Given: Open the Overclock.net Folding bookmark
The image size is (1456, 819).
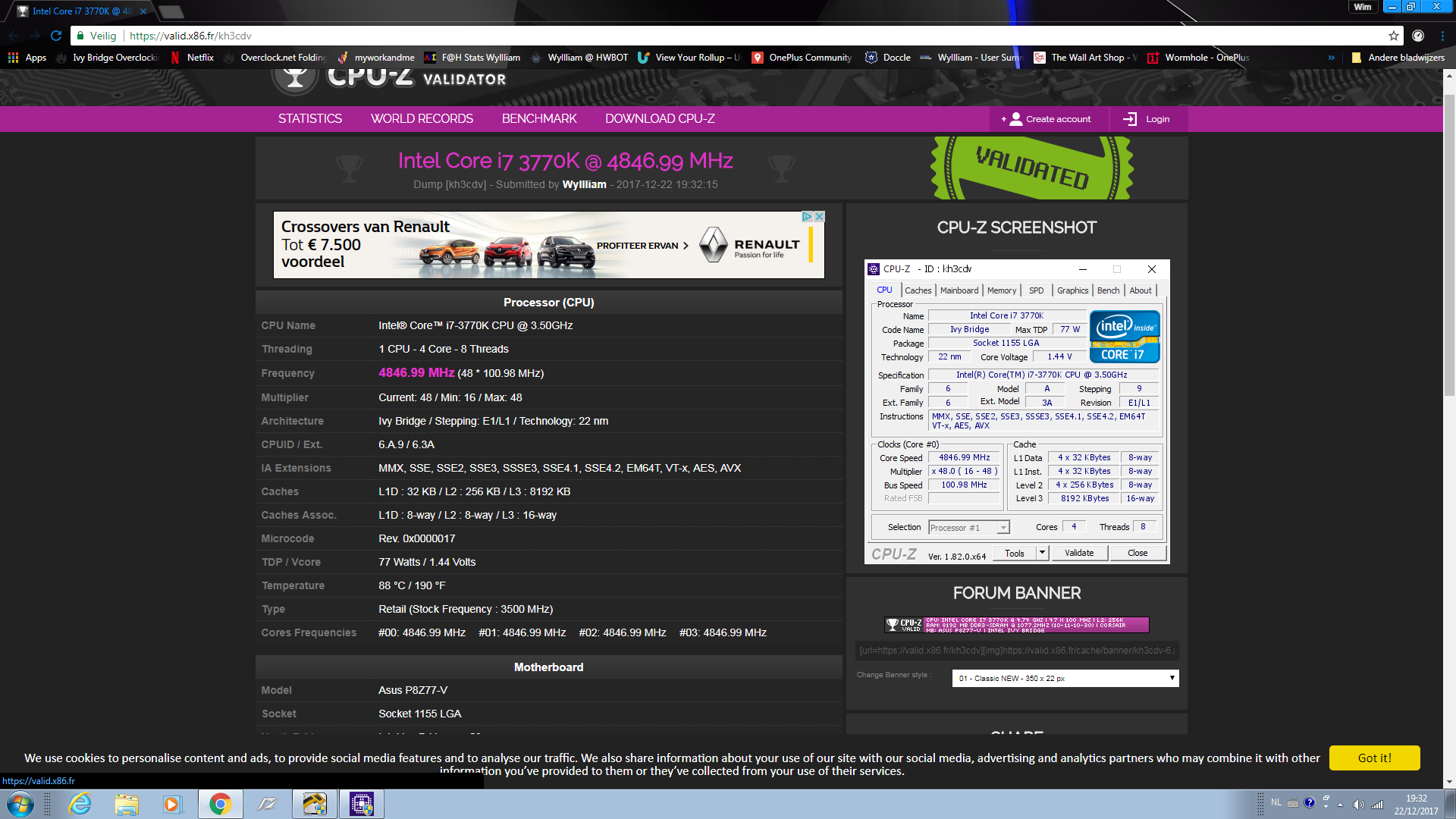Looking at the screenshot, I should click(x=275, y=58).
